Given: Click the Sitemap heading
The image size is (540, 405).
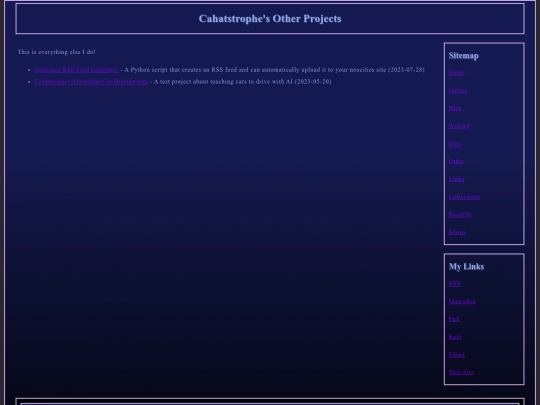Looking at the screenshot, I should (464, 56).
